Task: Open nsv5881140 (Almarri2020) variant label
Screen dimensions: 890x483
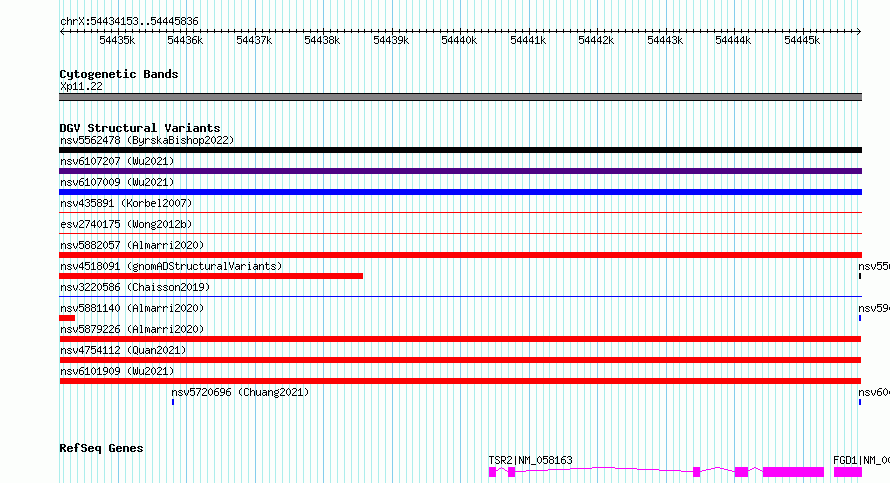Action: pos(132,308)
